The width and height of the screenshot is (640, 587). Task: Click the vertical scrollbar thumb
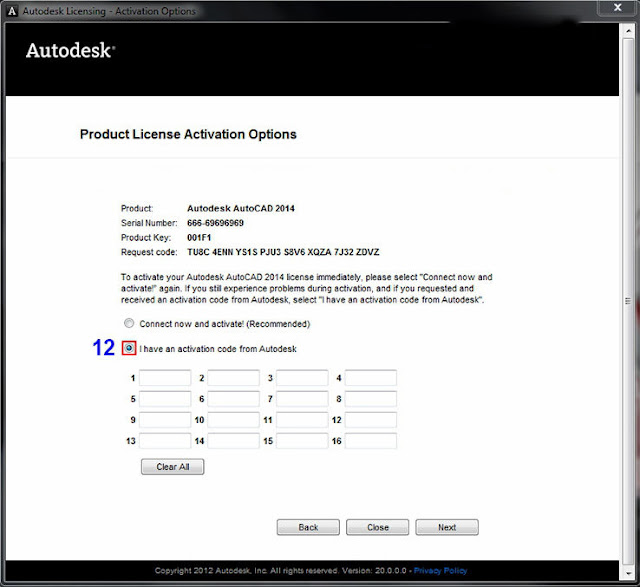pyautogui.click(x=629, y=301)
